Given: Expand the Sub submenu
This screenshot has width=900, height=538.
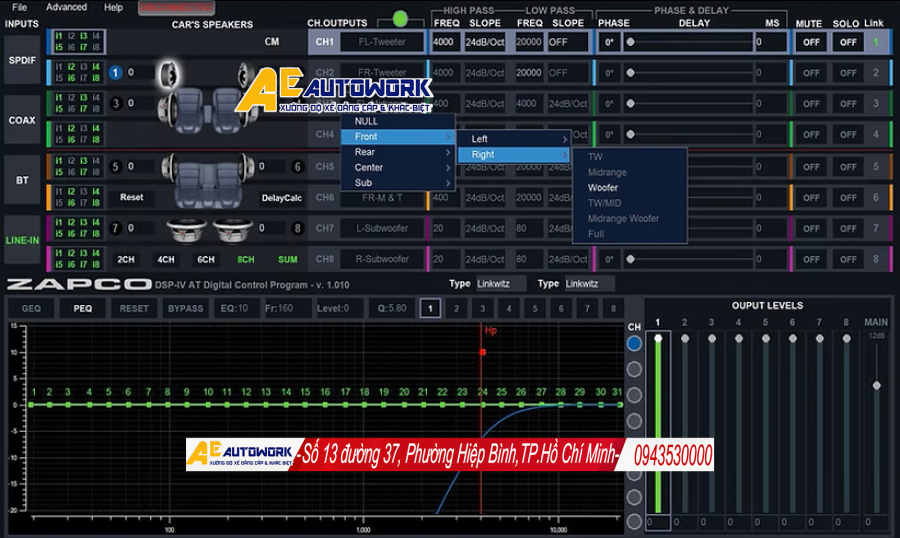Looking at the screenshot, I should coord(398,183).
